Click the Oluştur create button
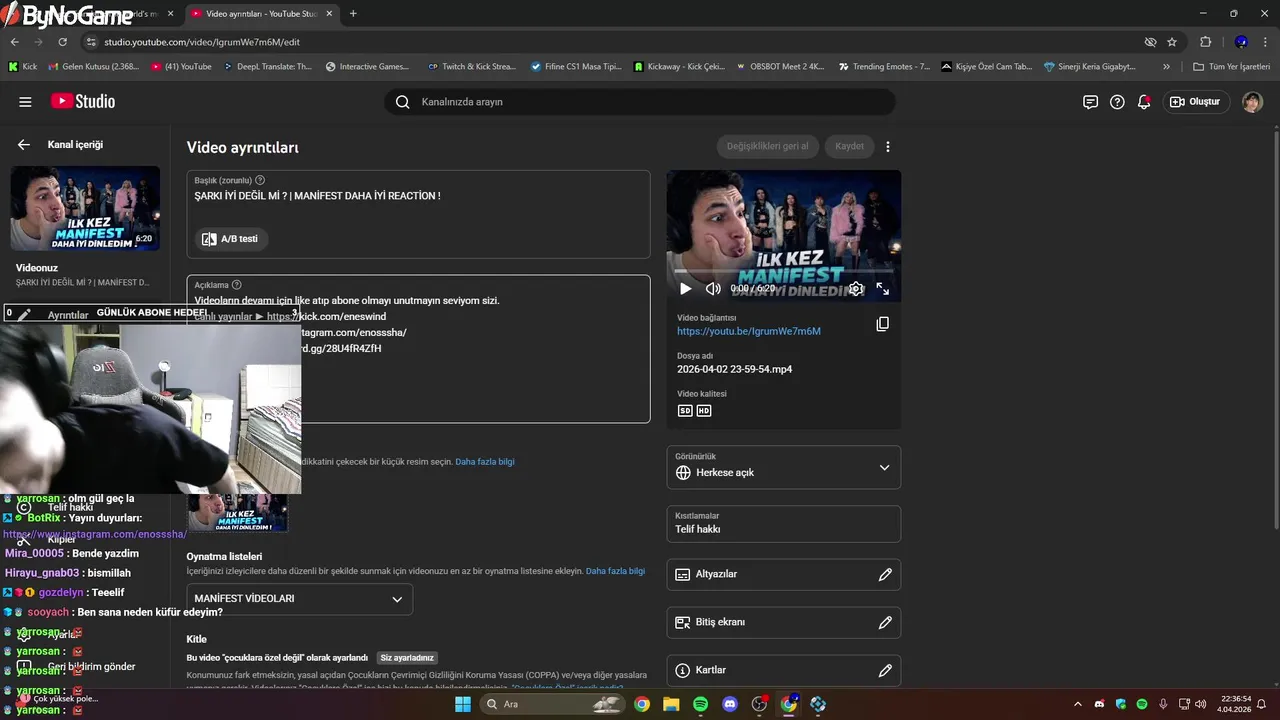This screenshot has width=1280, height=720. (1195, 102)
